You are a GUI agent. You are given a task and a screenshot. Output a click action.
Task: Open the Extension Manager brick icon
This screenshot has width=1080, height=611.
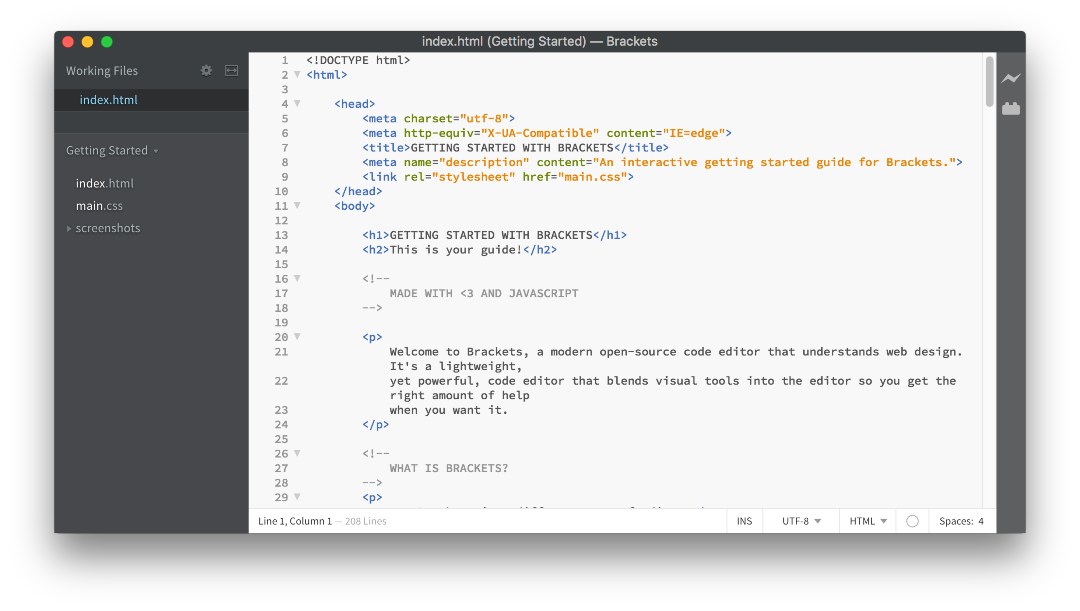coord(1010,108)
